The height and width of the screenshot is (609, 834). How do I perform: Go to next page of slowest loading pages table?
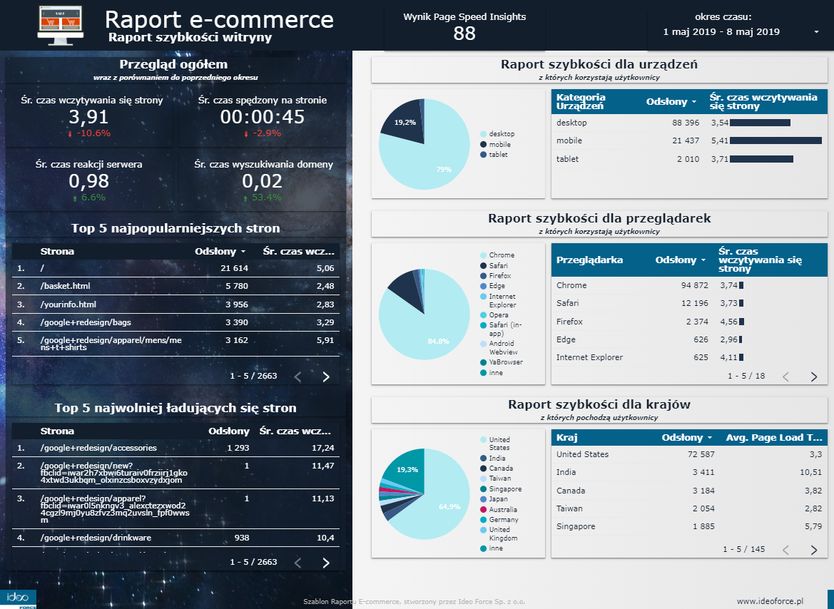(326, 562)
